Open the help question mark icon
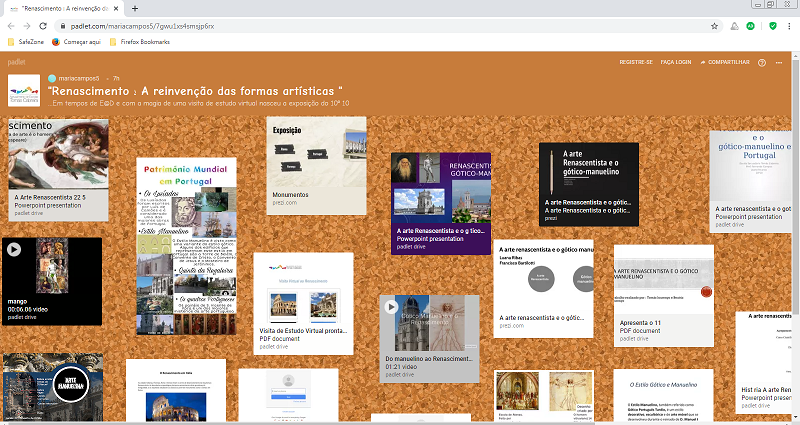Image resolution: width=800 pixels, height=425 pixels. pos(762,63)
